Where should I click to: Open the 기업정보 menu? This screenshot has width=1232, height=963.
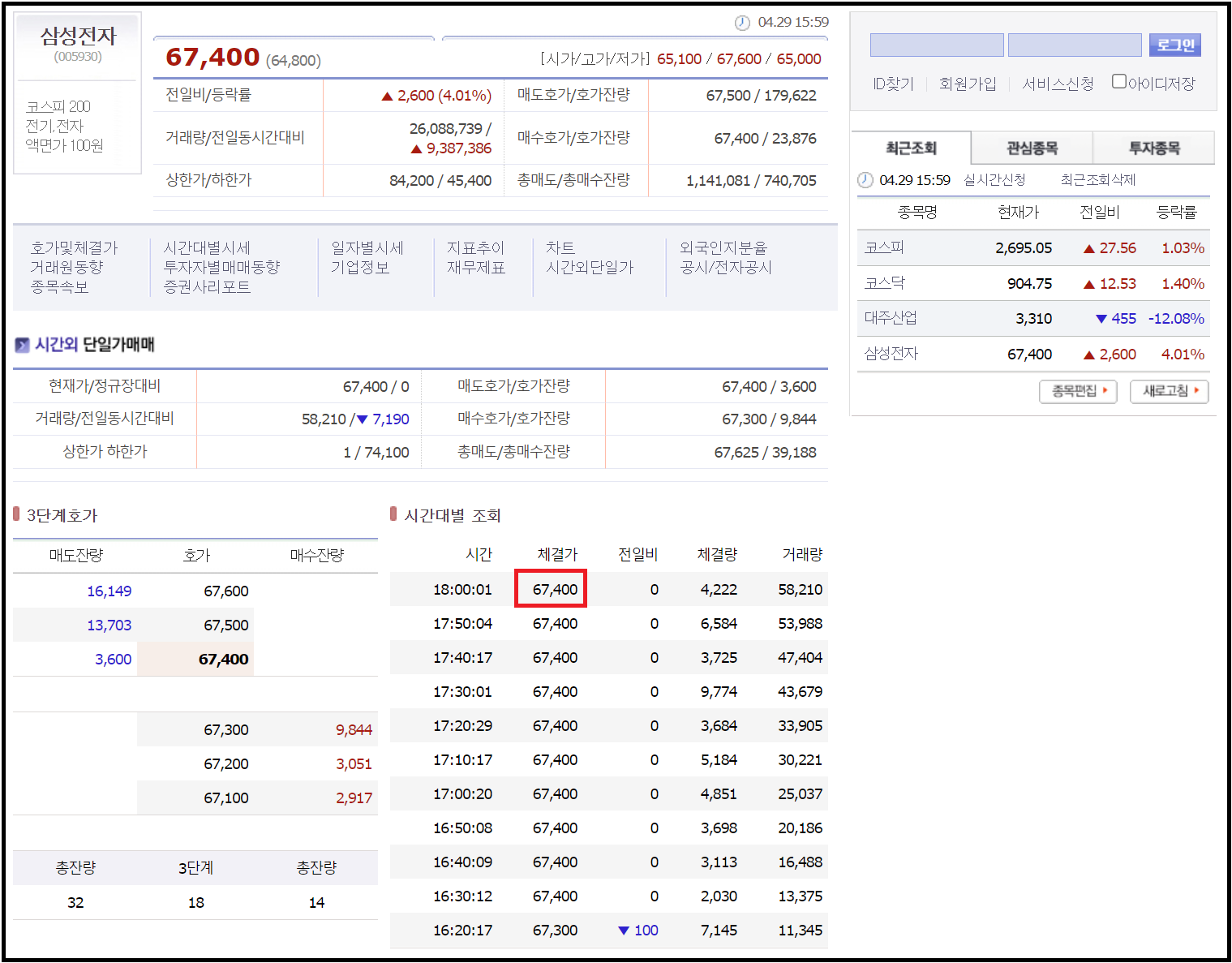click(x=360, y=268)
